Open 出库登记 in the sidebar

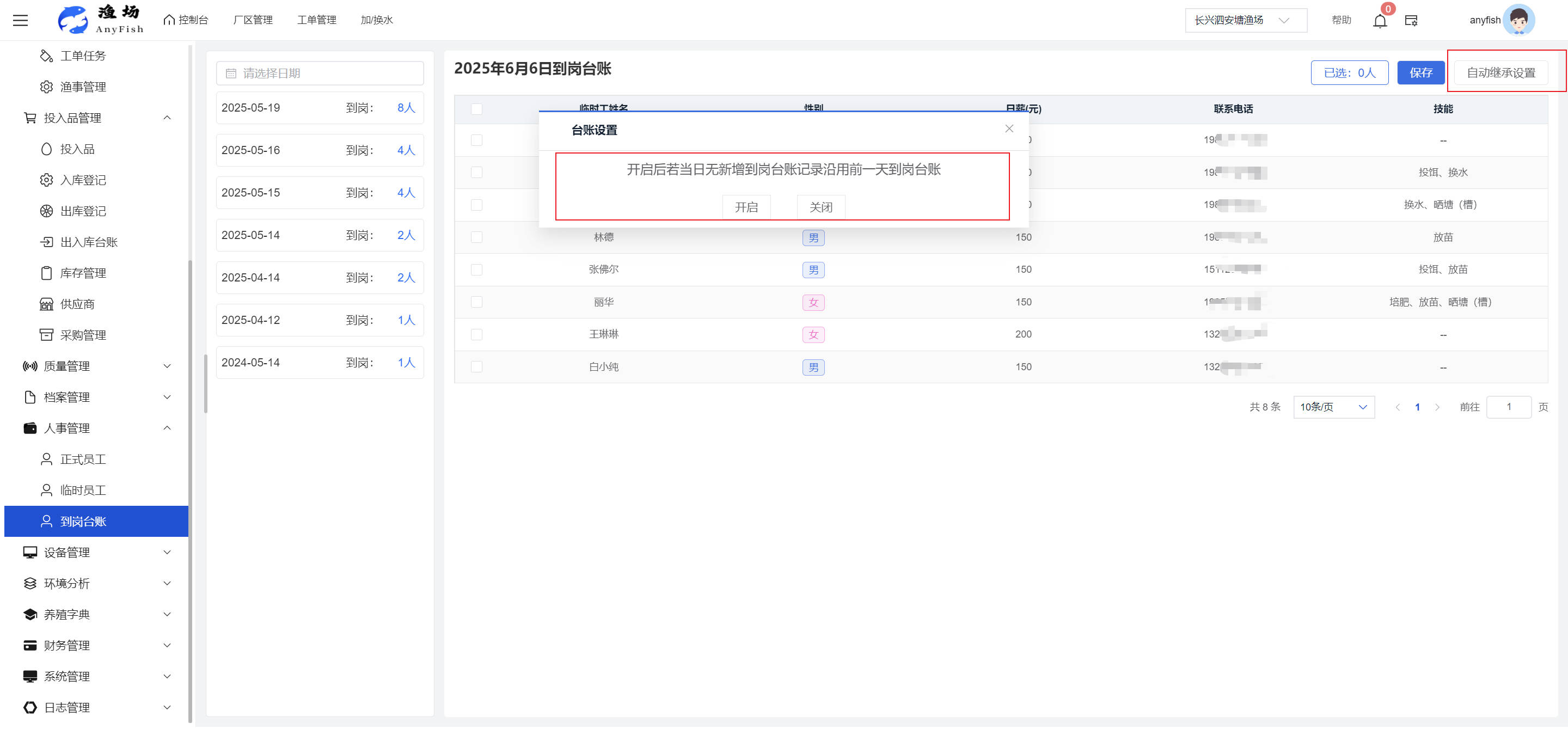tap(83, 211)
